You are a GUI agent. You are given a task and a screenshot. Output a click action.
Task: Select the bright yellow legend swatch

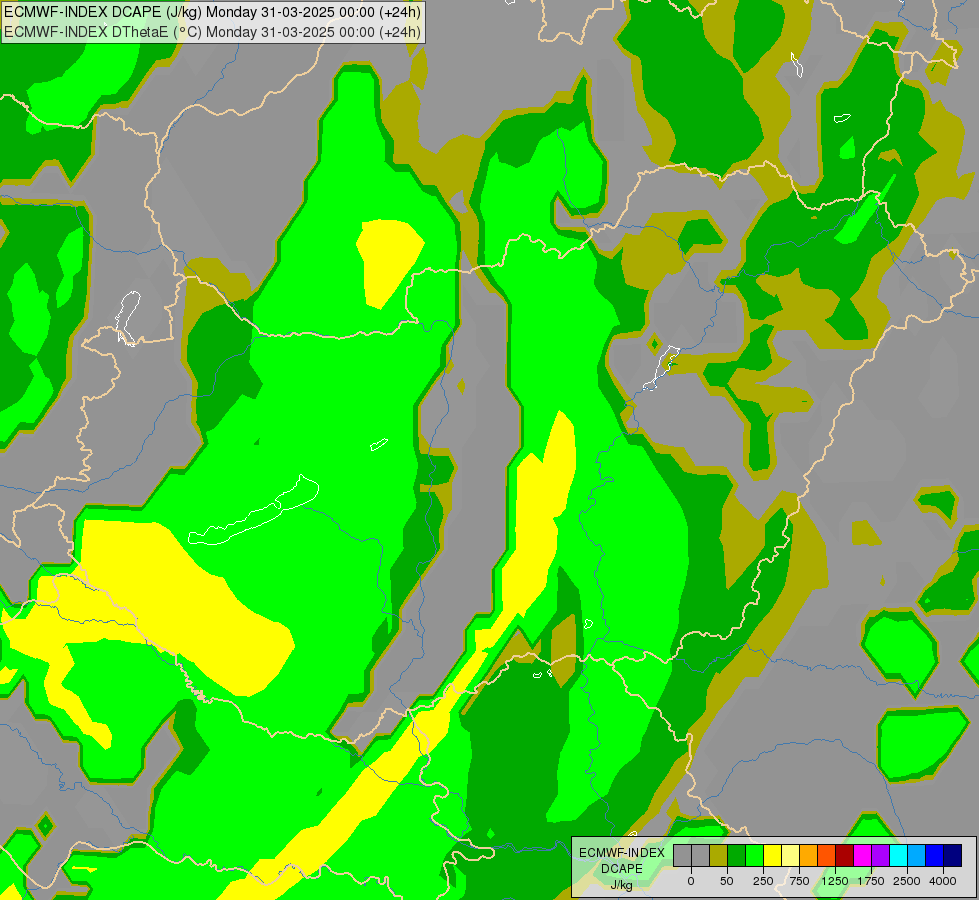point(772,856)
